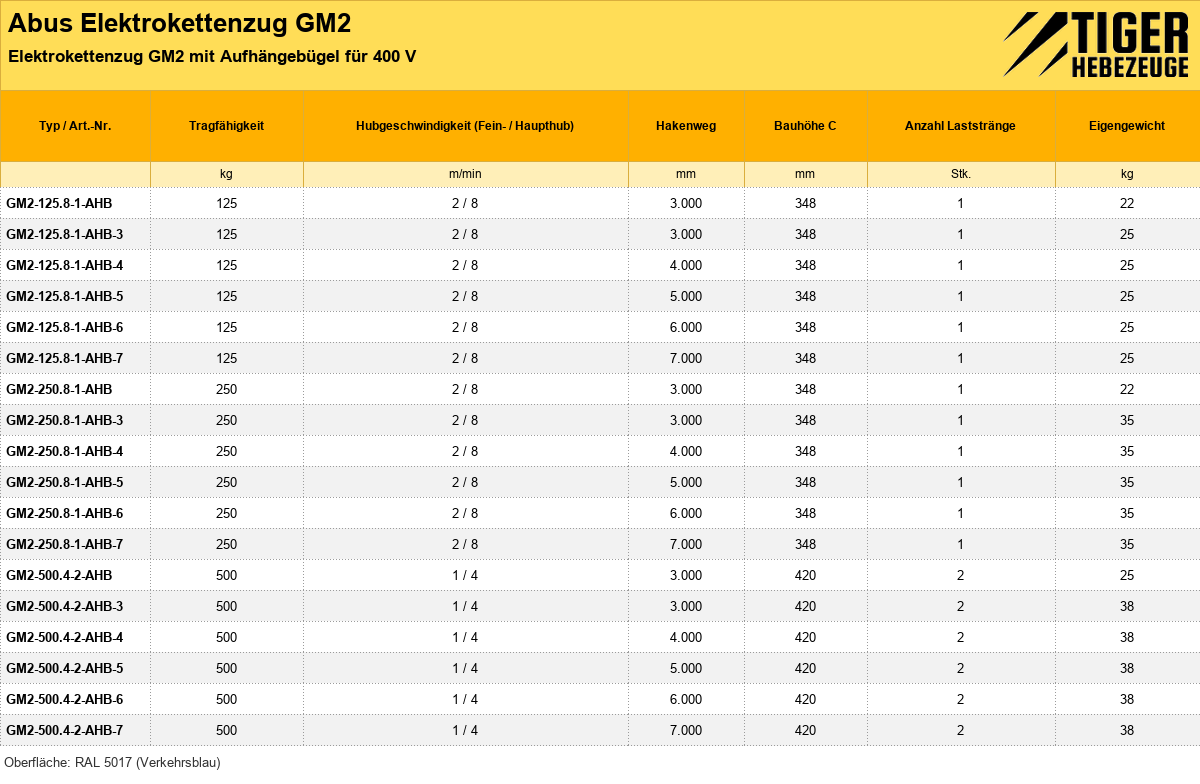The image size is (1200, 784).
Task: Click the Hakenweg column header
Action: pyautogui.click(x=686, y=126)
